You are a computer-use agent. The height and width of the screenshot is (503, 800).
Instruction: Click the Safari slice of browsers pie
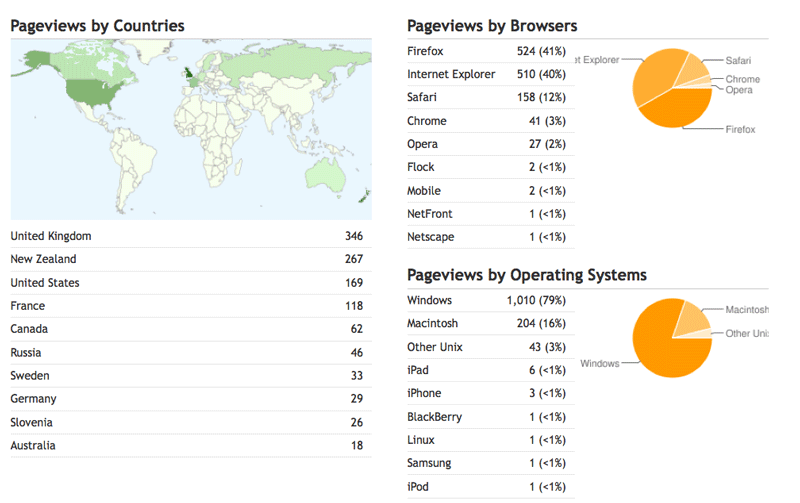pos(693,69)
